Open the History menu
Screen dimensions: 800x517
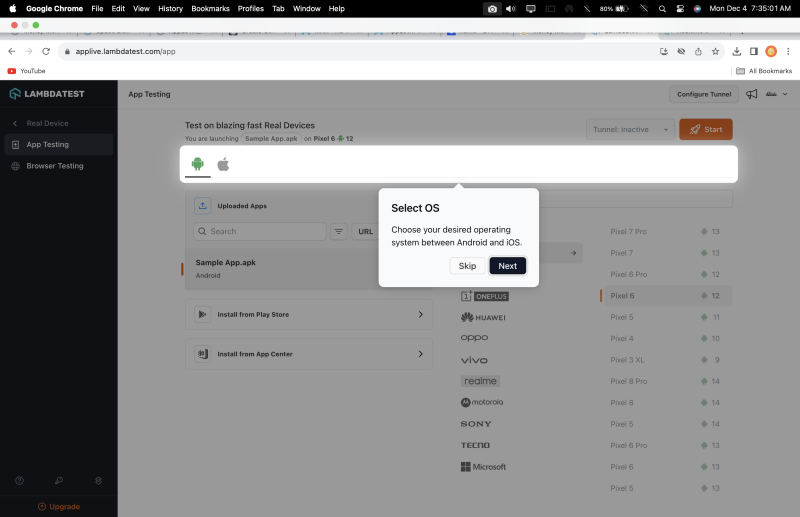point(170,9)
